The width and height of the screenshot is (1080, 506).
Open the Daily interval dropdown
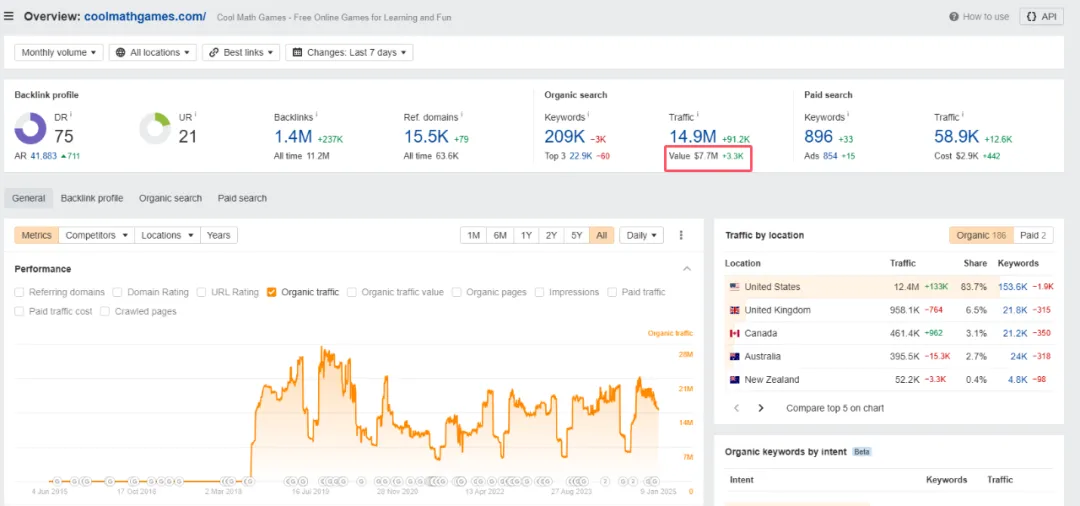[641, 235]
